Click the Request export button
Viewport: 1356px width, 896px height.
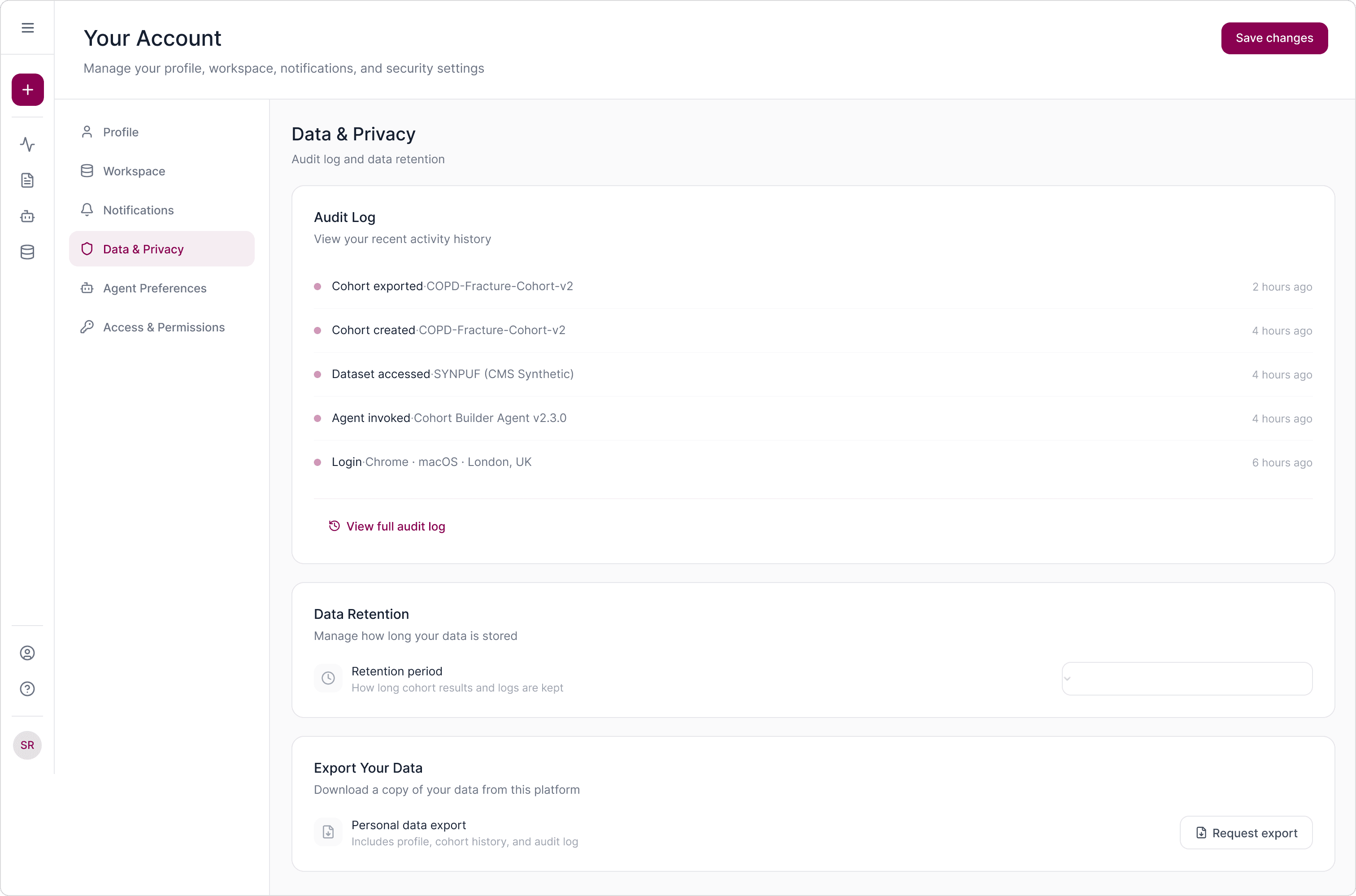point(1246,833)
